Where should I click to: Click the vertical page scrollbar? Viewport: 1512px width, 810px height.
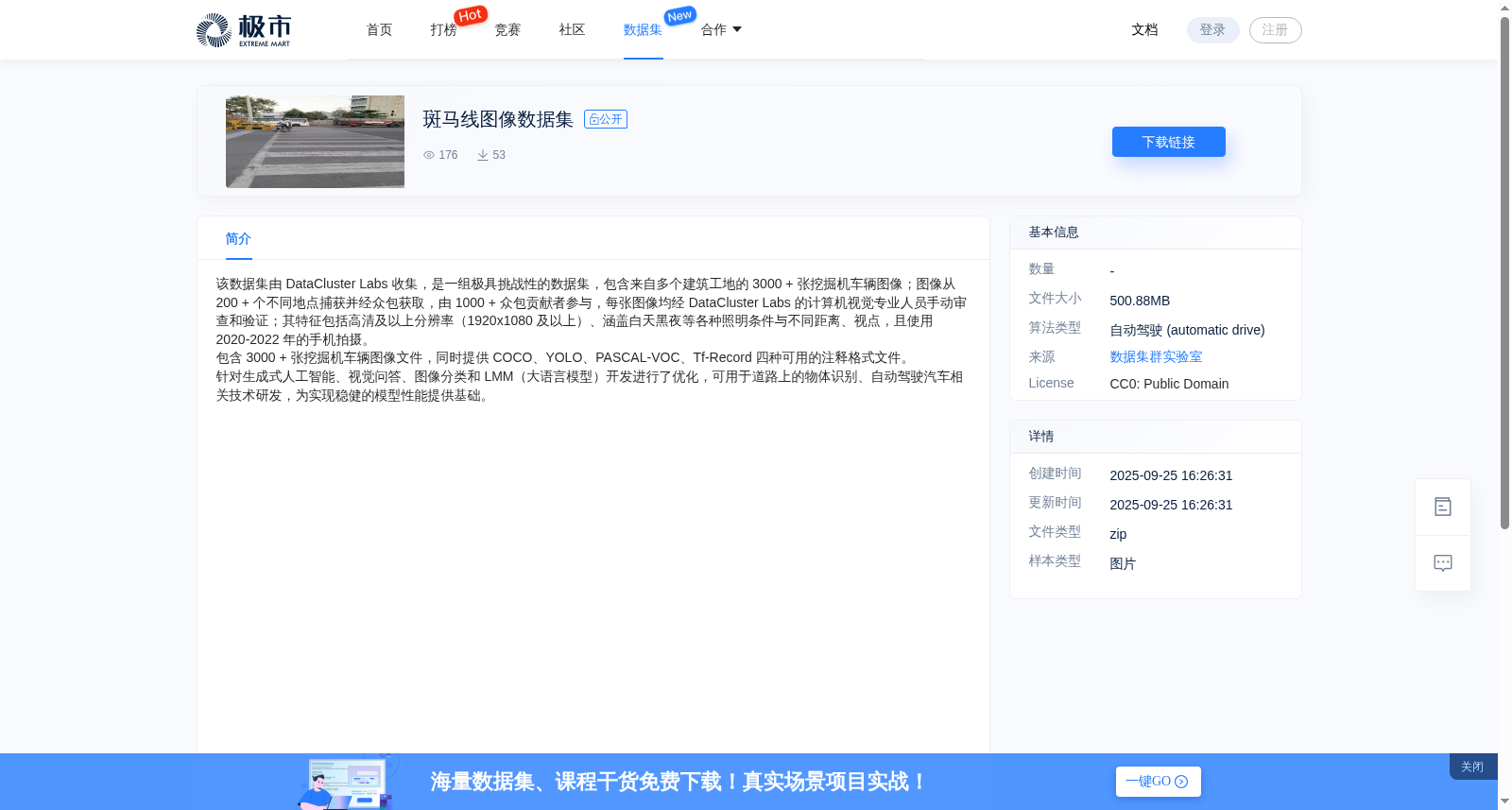1504,274
